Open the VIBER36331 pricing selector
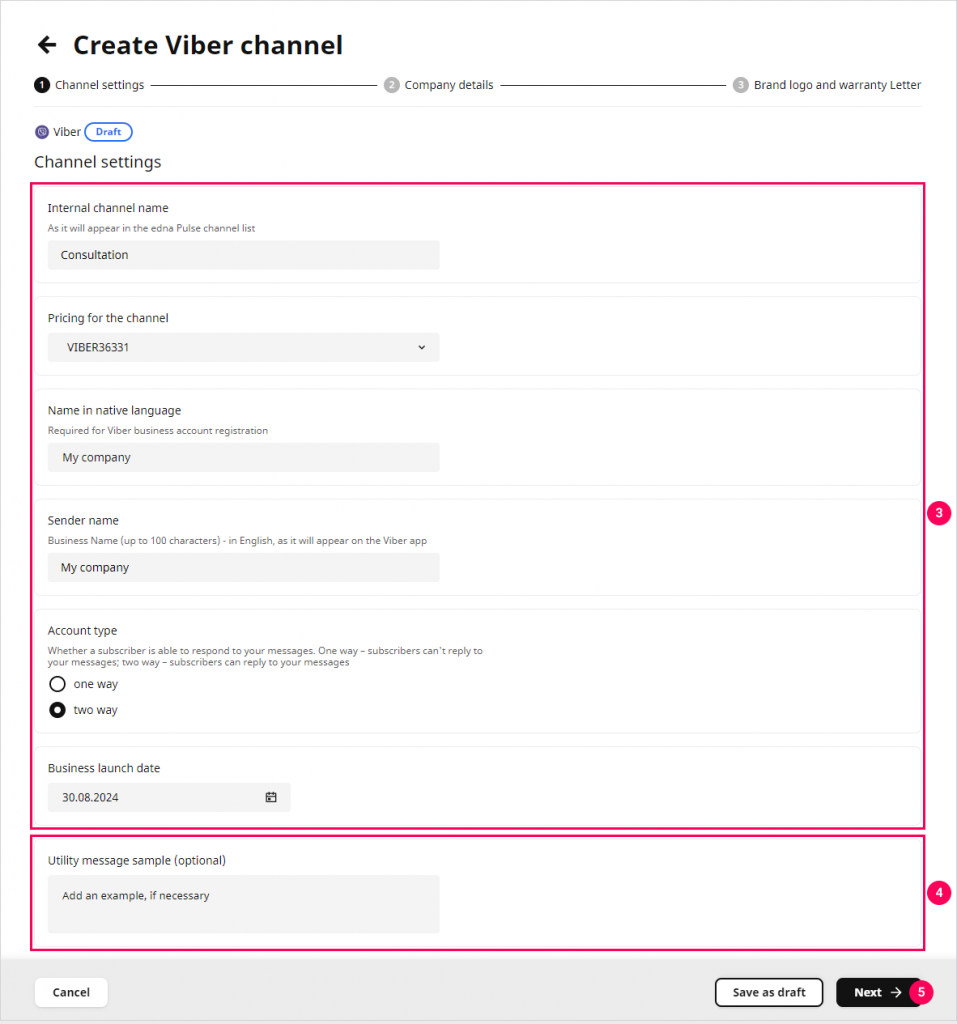Image resolution: width=957 pixels, height=1024 pixels. pos(243,347)
